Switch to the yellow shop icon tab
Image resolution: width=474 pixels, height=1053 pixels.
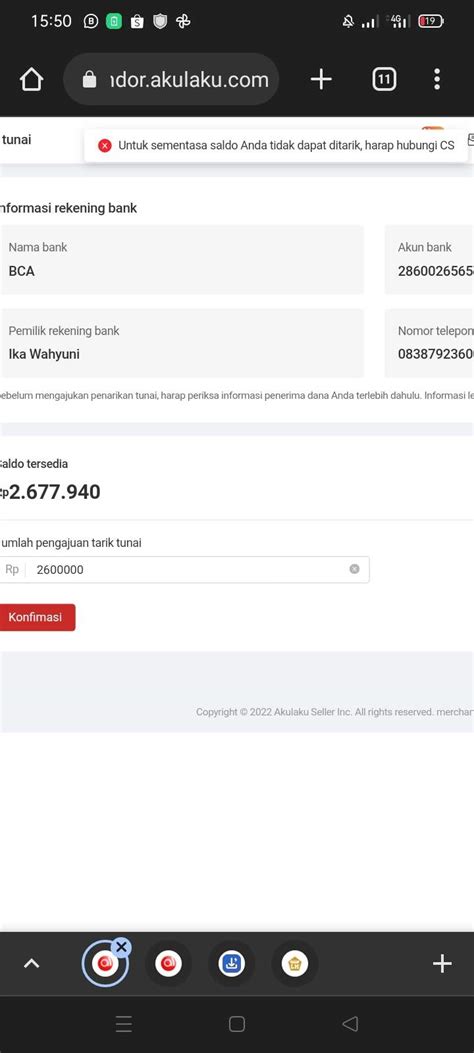pyautogui.click(x=295, y=964)
